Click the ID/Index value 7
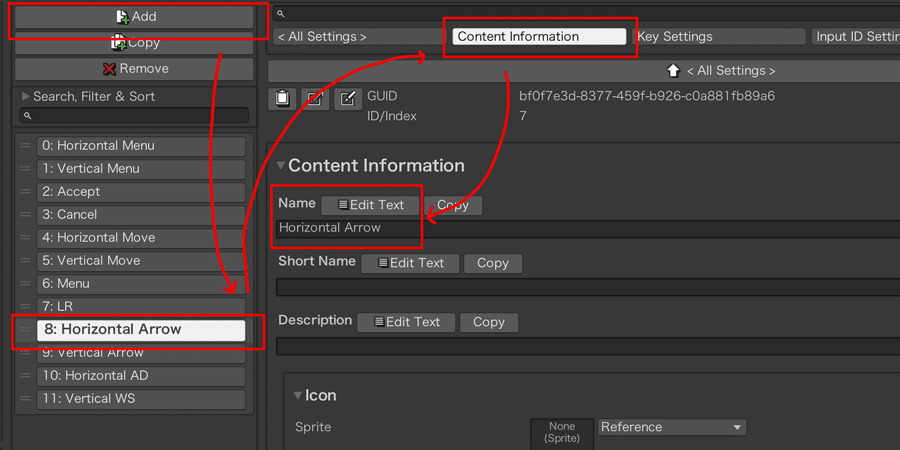 [523, 117]
